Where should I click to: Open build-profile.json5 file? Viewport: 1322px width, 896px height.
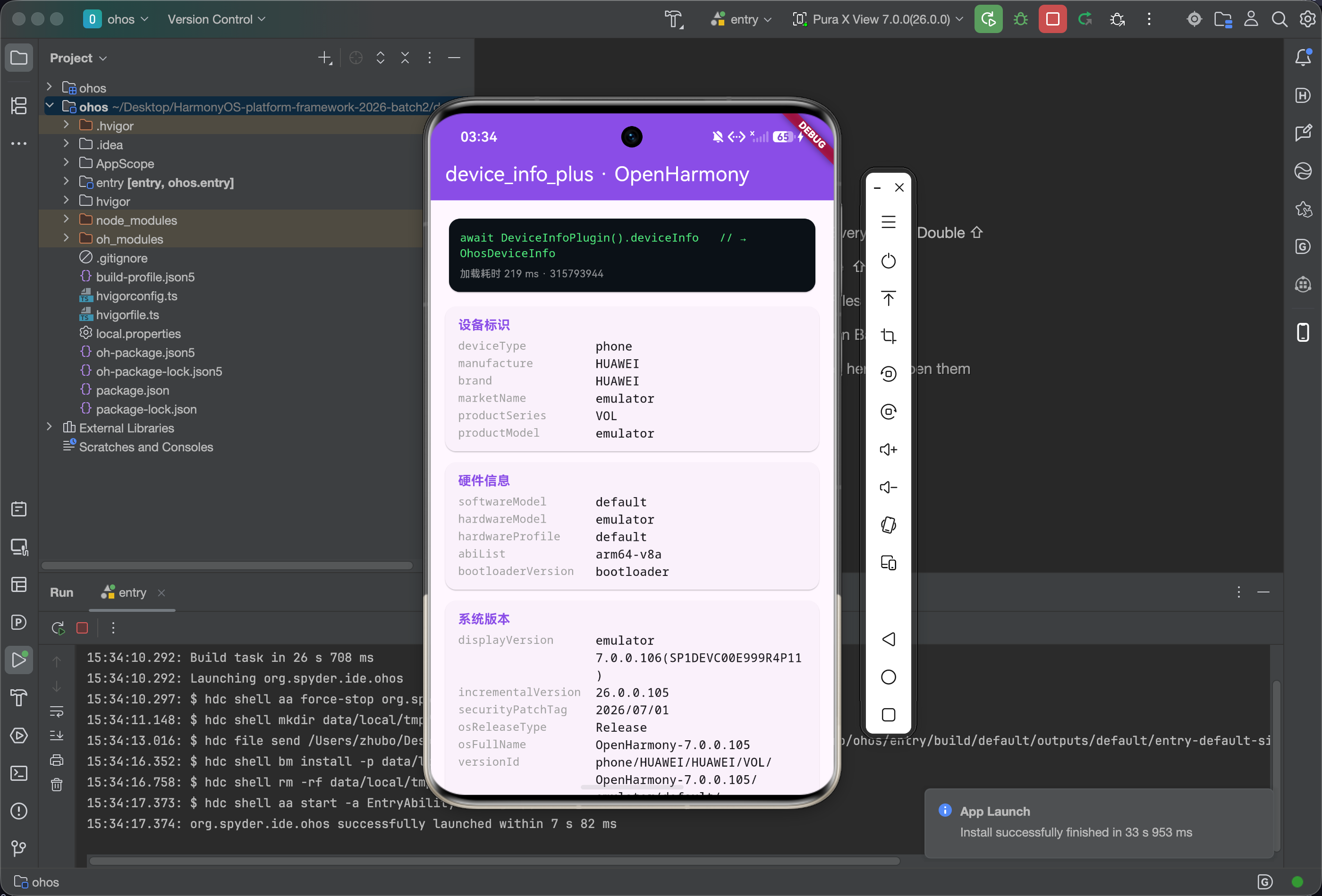click(145, 277)
